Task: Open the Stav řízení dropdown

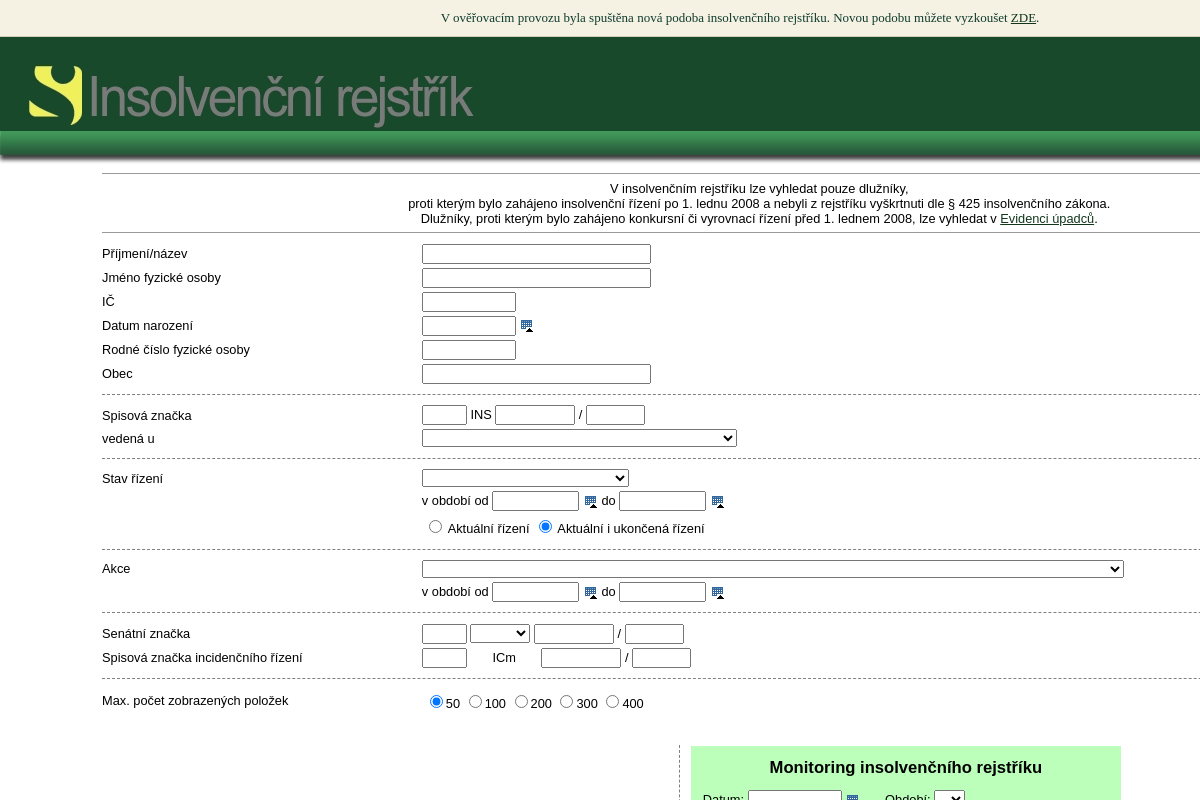Action: pyautogui.click(x=525, y=478)
